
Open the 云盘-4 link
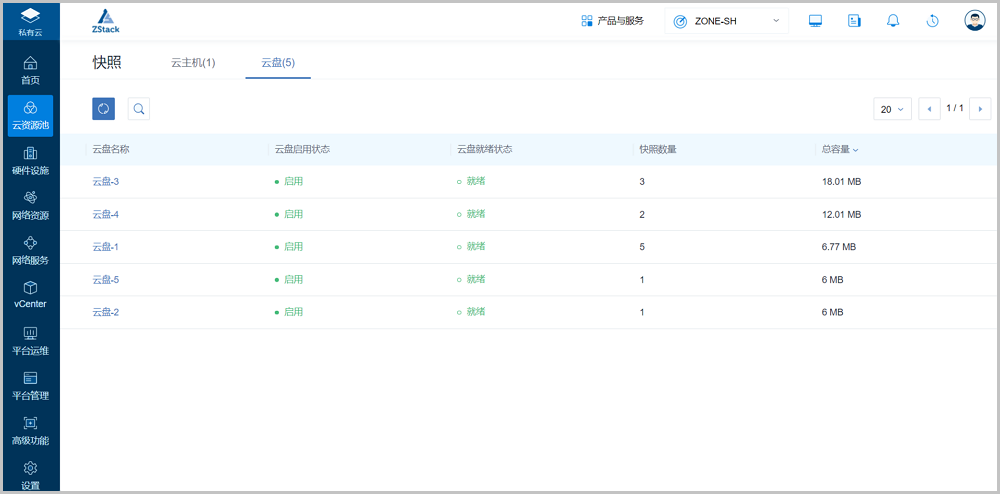click(106, 215)
